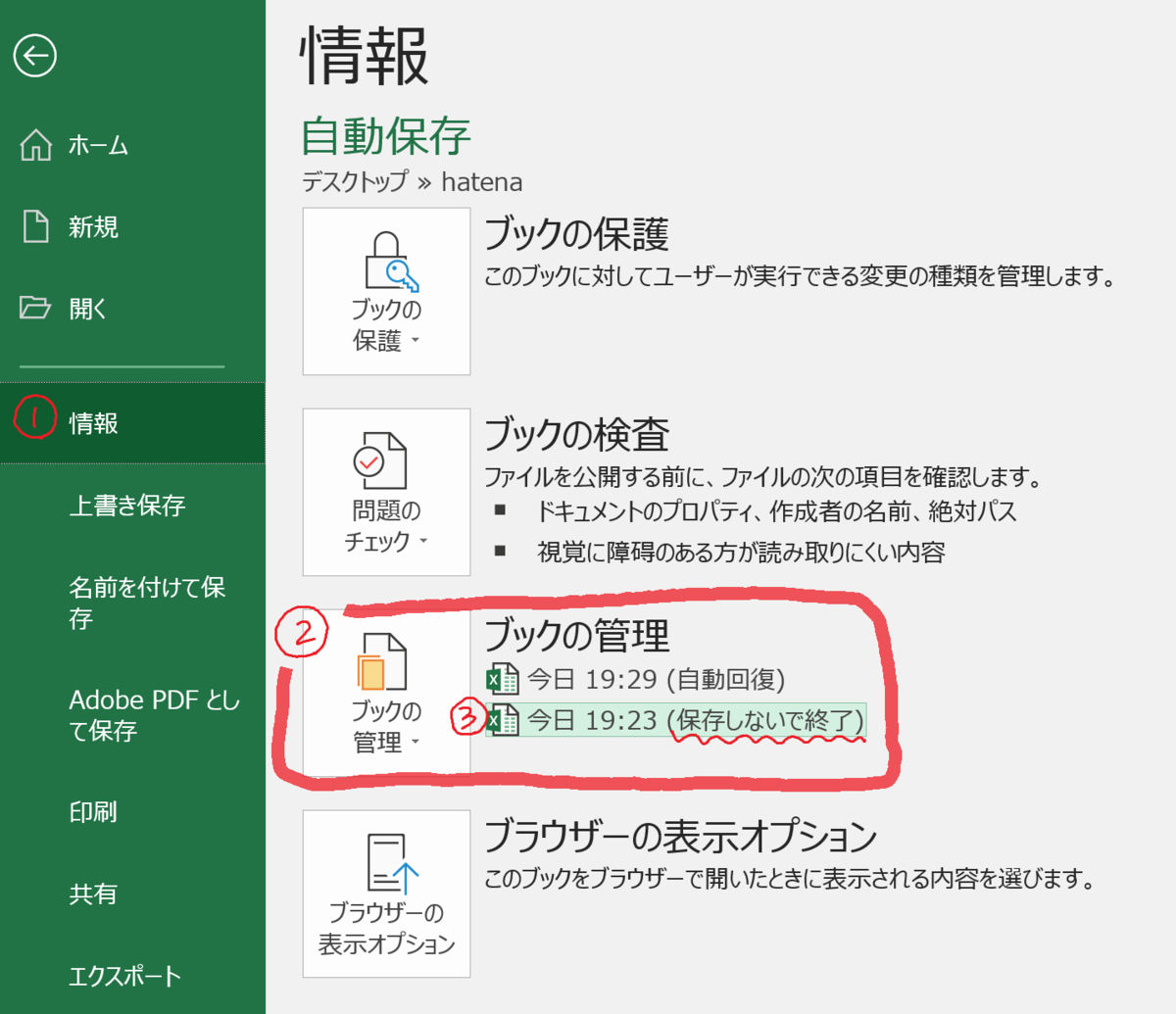Image resolution: width=1176 pixels, height=1014 pixels.
Task: Open the 今日 19:23 (保存しないで終了) version
Action: tap(676, 720)
